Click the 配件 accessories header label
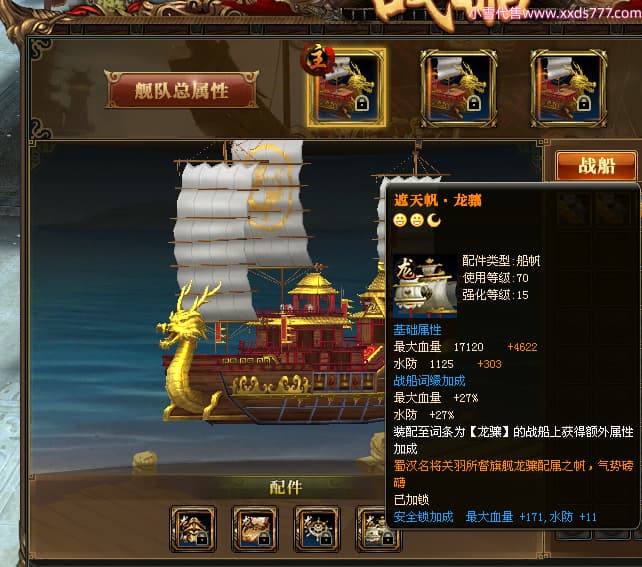This screenshot has width=642, height=567. point(286,488)
